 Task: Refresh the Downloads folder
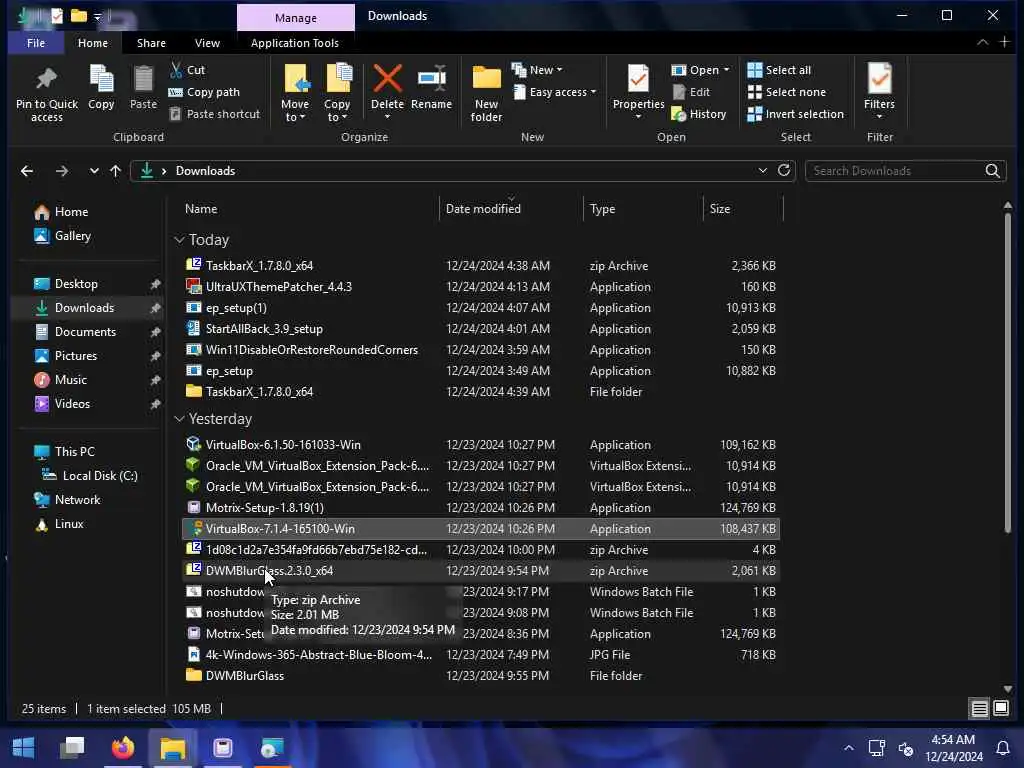point(784,170)
